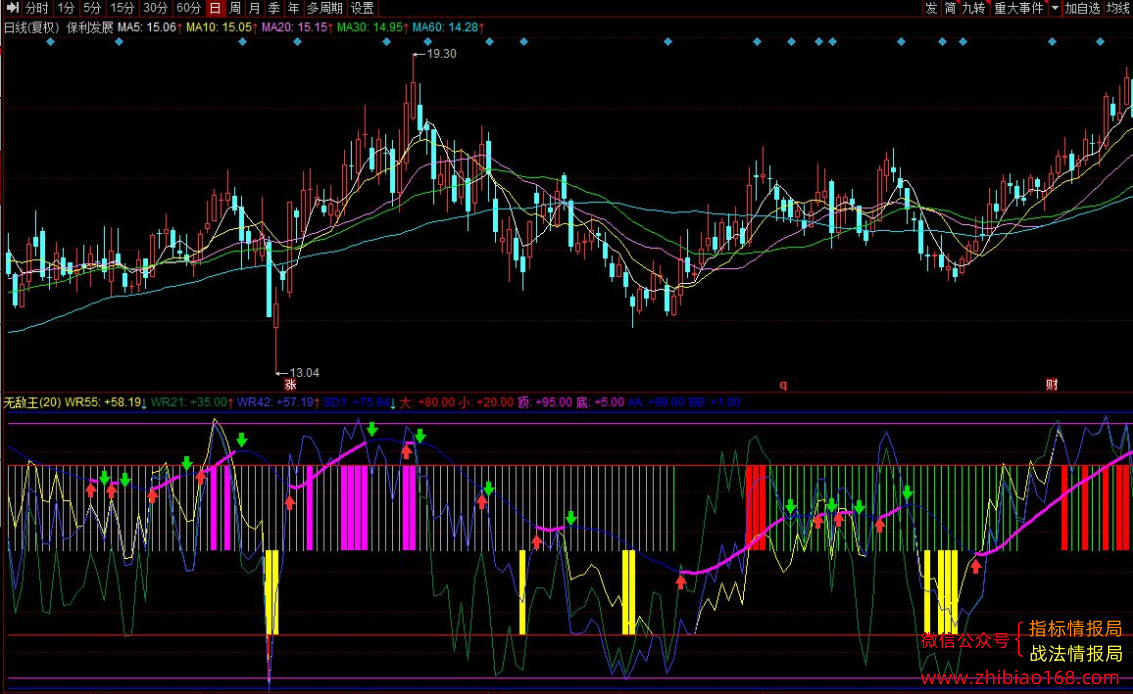The width and height of the screenshot is (1133, 694).
Task: Click the WR42: +57.19 indicator value
Action: coord(278,402)
